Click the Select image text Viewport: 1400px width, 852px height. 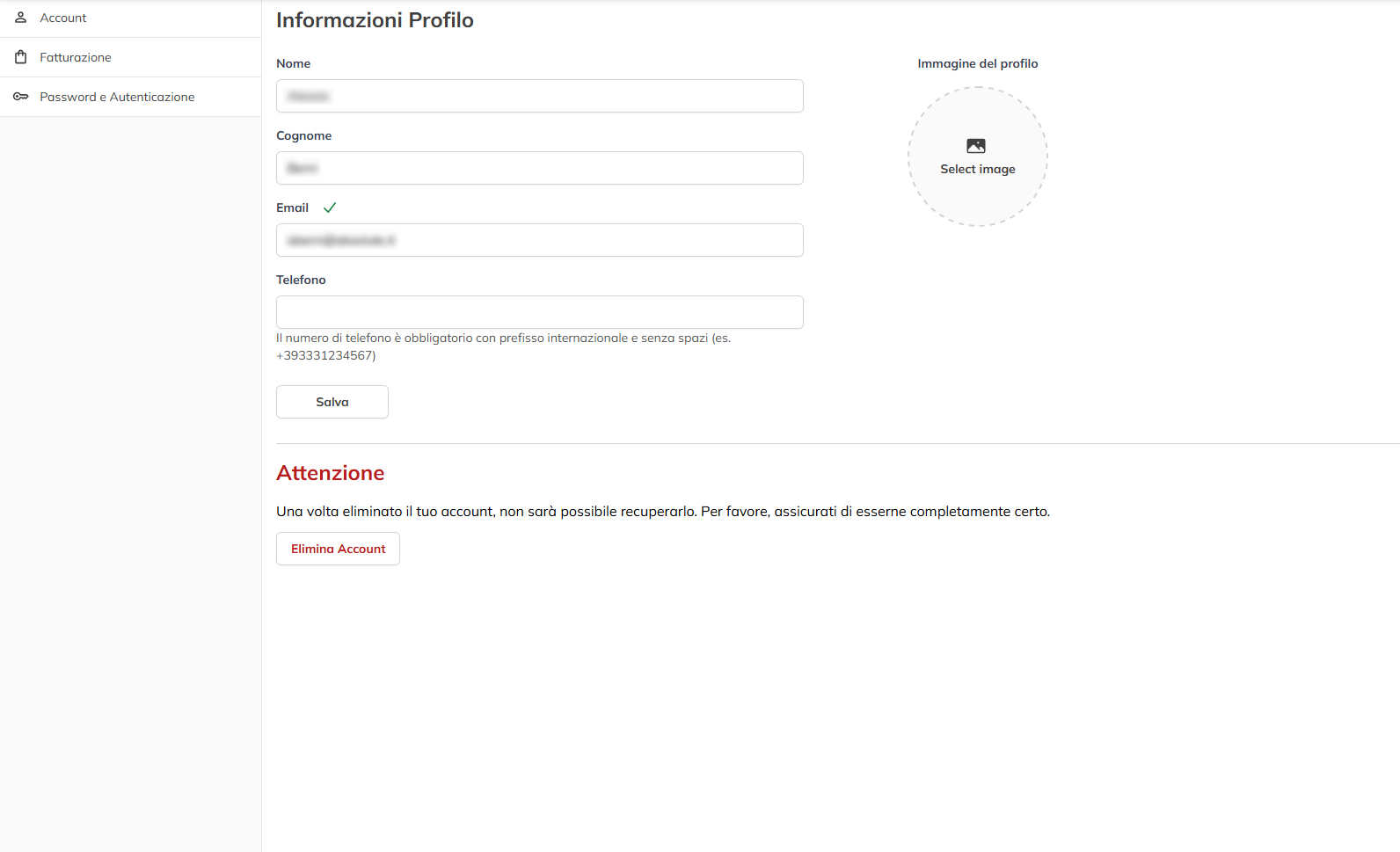[x=978, y=169]
